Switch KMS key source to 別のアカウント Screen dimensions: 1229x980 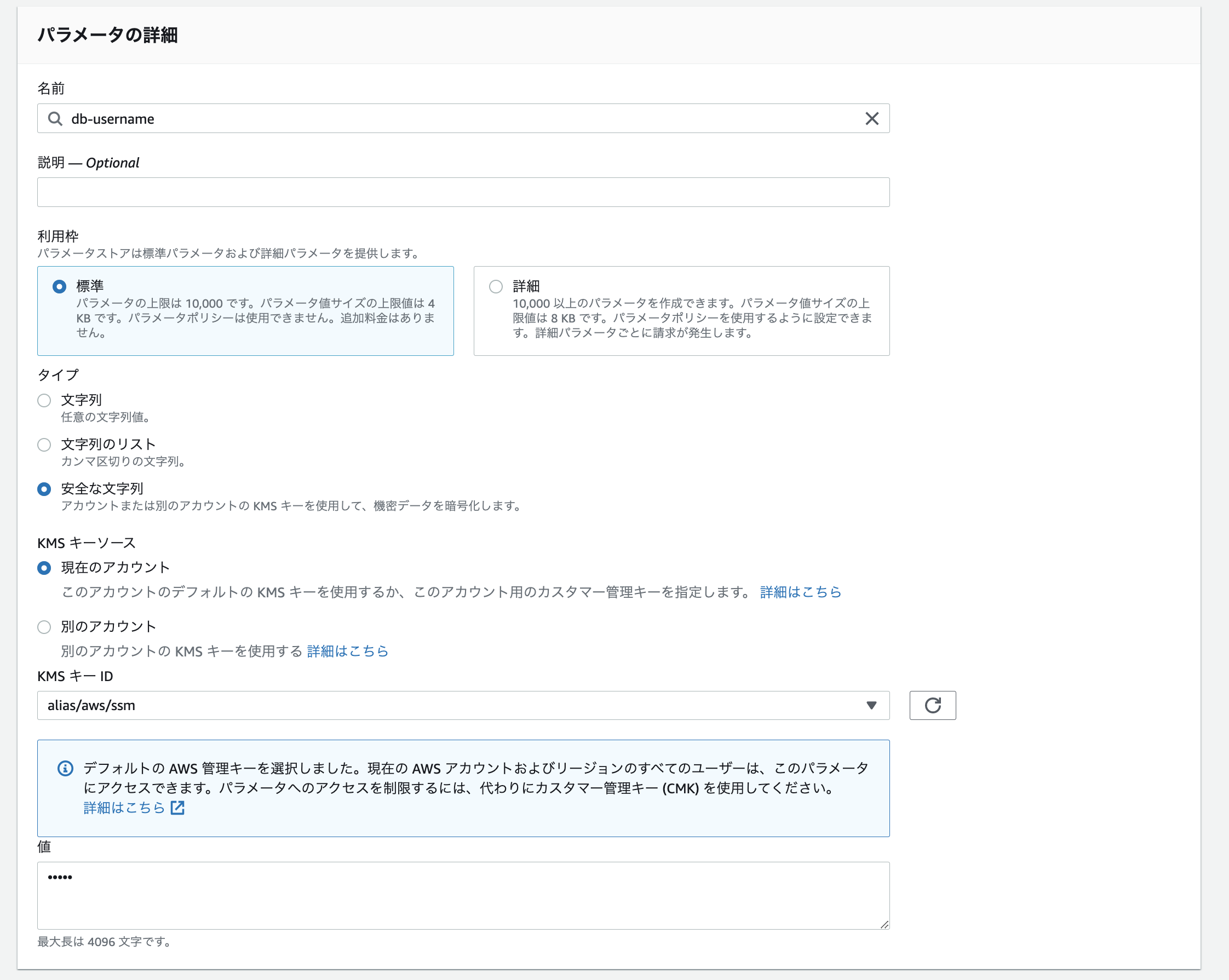click(44, 627)
